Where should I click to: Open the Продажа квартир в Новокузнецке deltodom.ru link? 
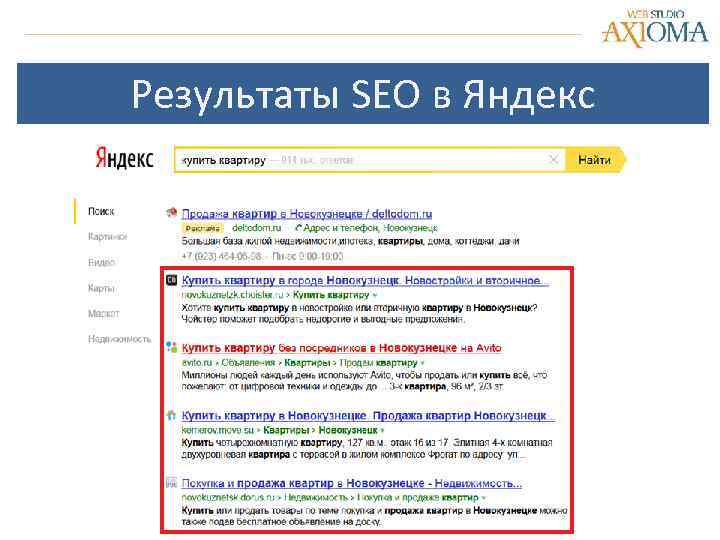(x=307, y=214)
